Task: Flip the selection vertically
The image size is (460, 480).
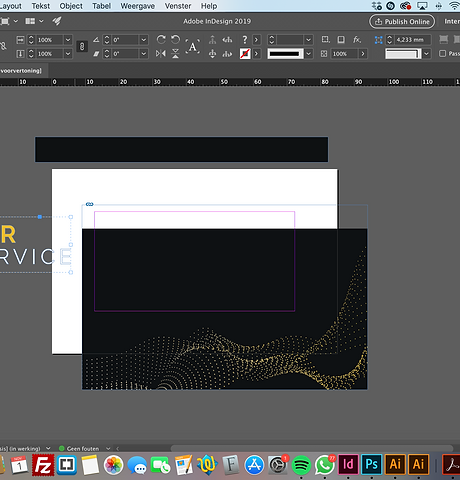Action: [x=175, y=53]
